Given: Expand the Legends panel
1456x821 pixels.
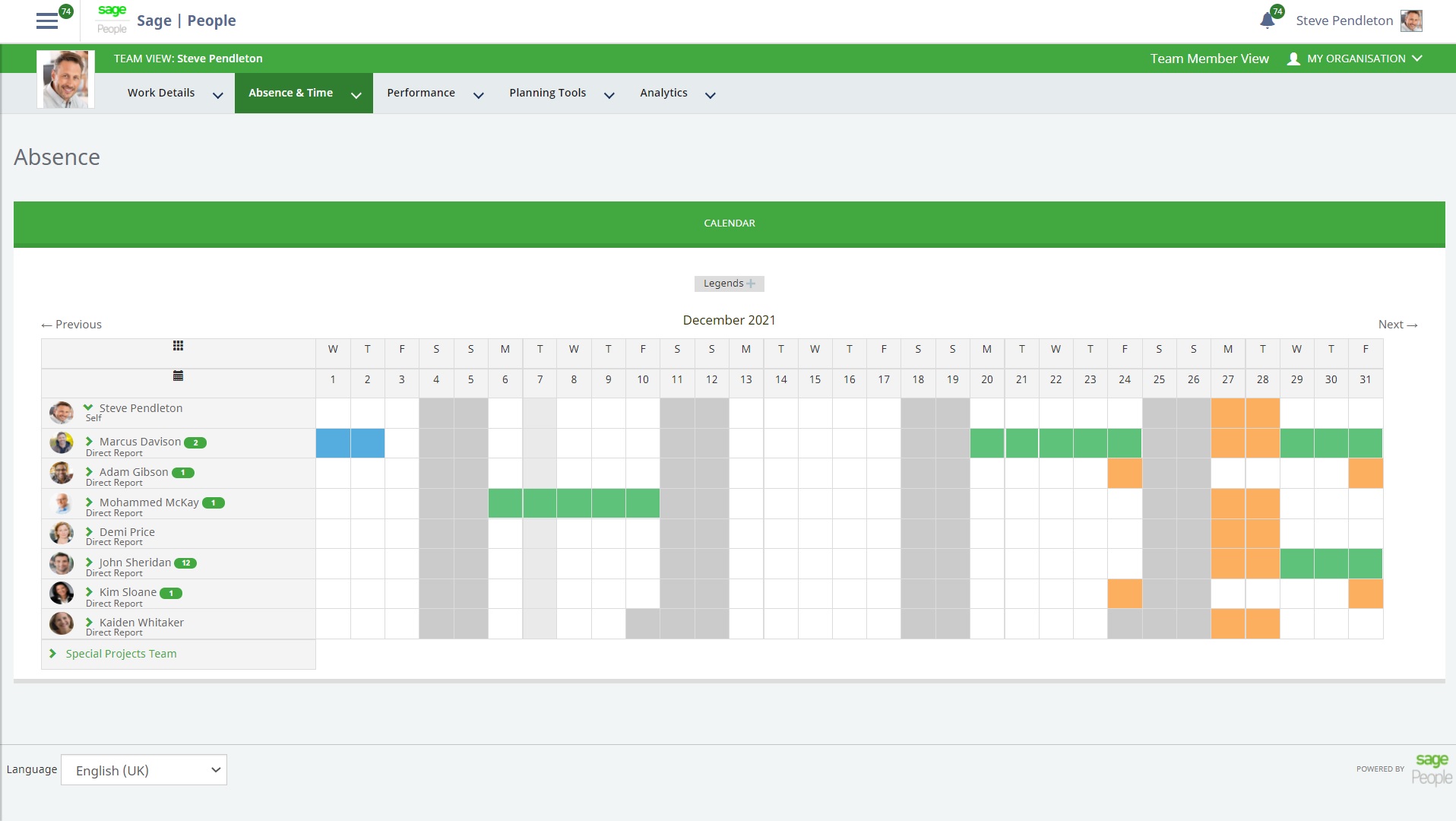Looking at the screenshot, I should [729, 284].
